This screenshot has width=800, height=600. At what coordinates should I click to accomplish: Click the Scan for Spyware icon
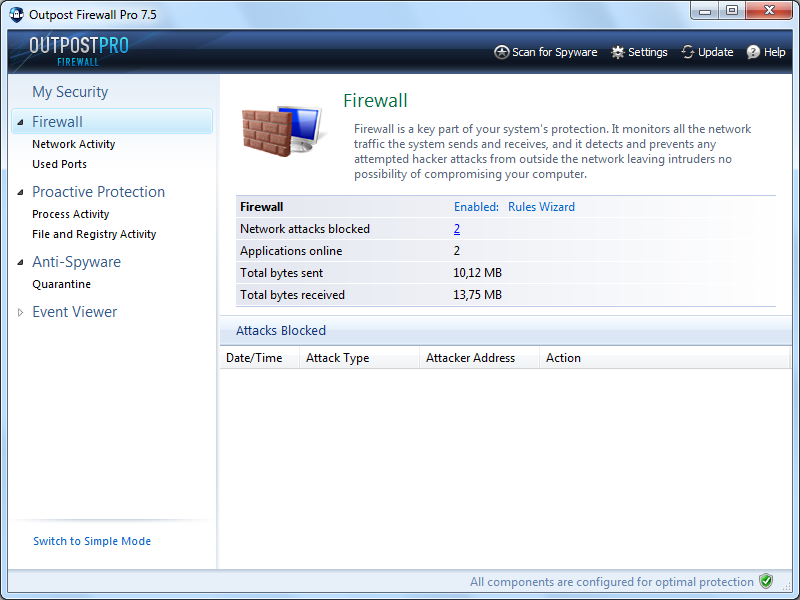502,52
